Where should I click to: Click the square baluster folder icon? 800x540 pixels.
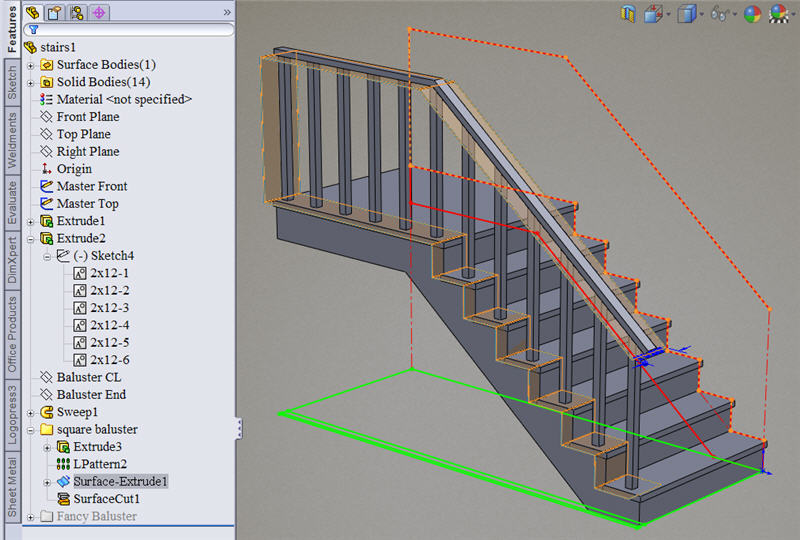(46, 429)
